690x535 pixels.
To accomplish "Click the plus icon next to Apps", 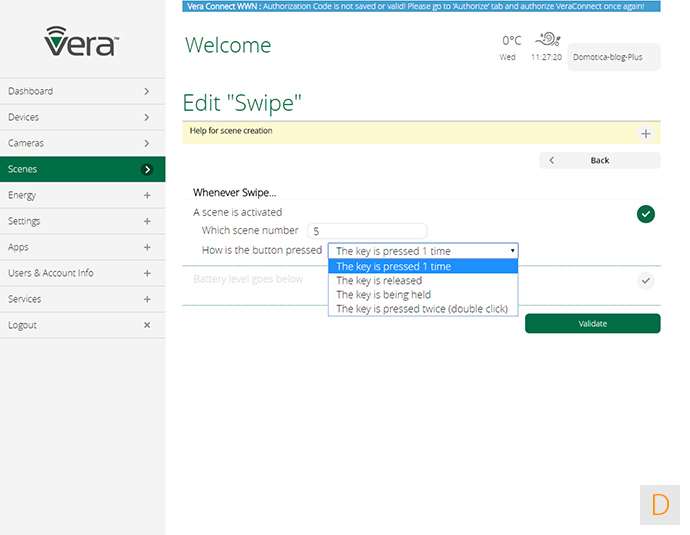I will (x=147, y=247).
